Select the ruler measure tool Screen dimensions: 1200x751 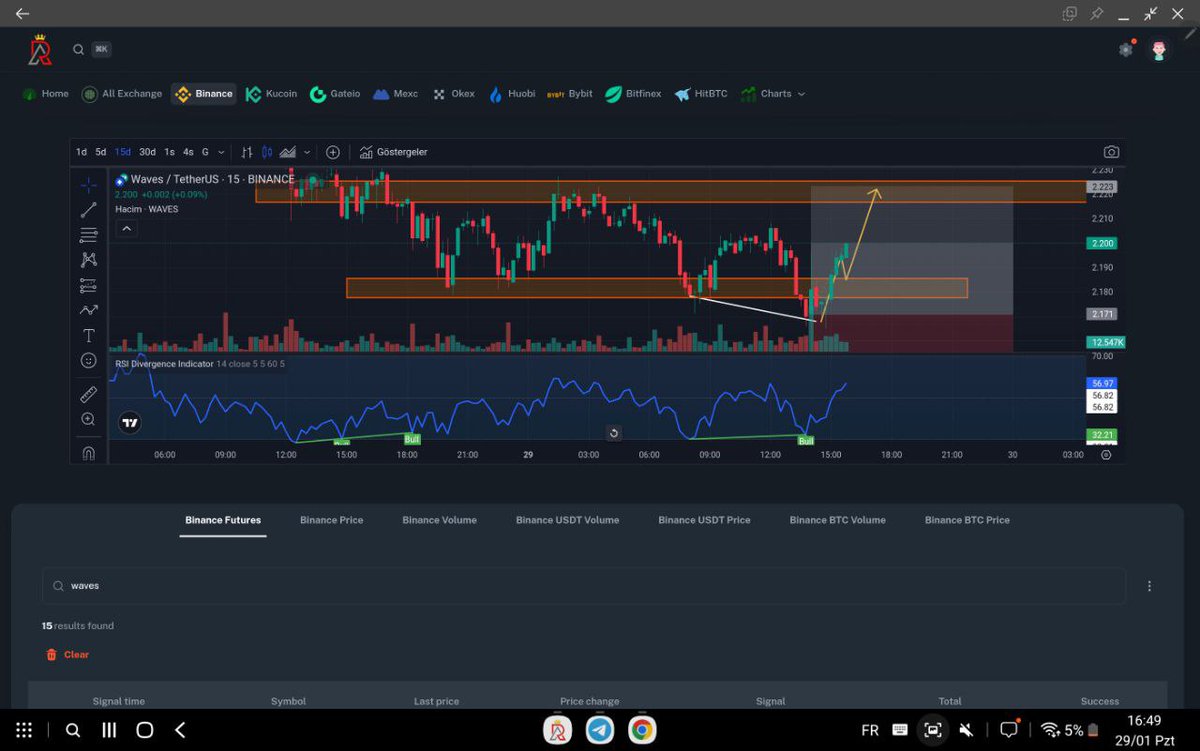[89, 394]
